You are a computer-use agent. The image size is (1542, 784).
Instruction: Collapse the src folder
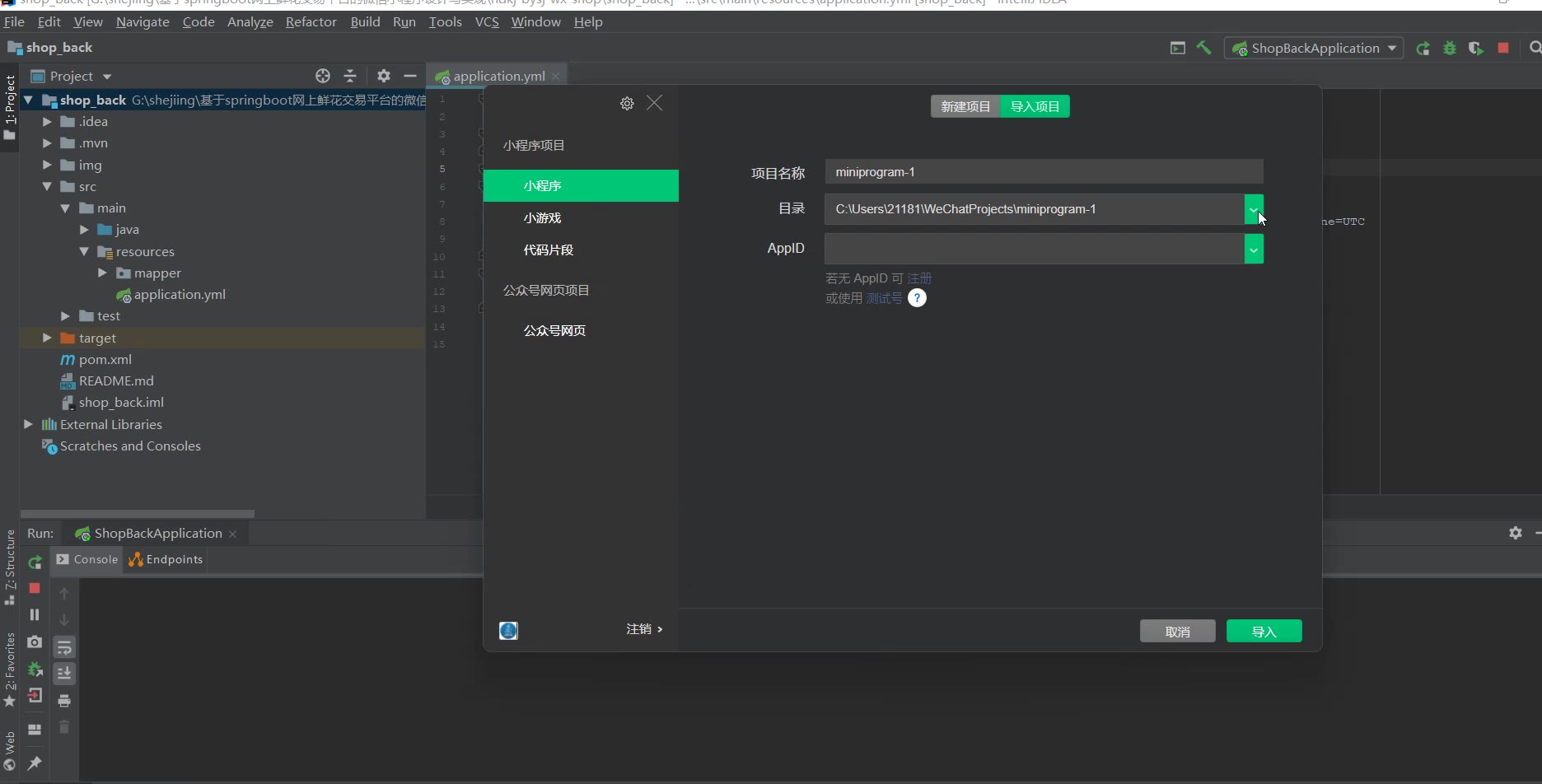pos(47,187)
